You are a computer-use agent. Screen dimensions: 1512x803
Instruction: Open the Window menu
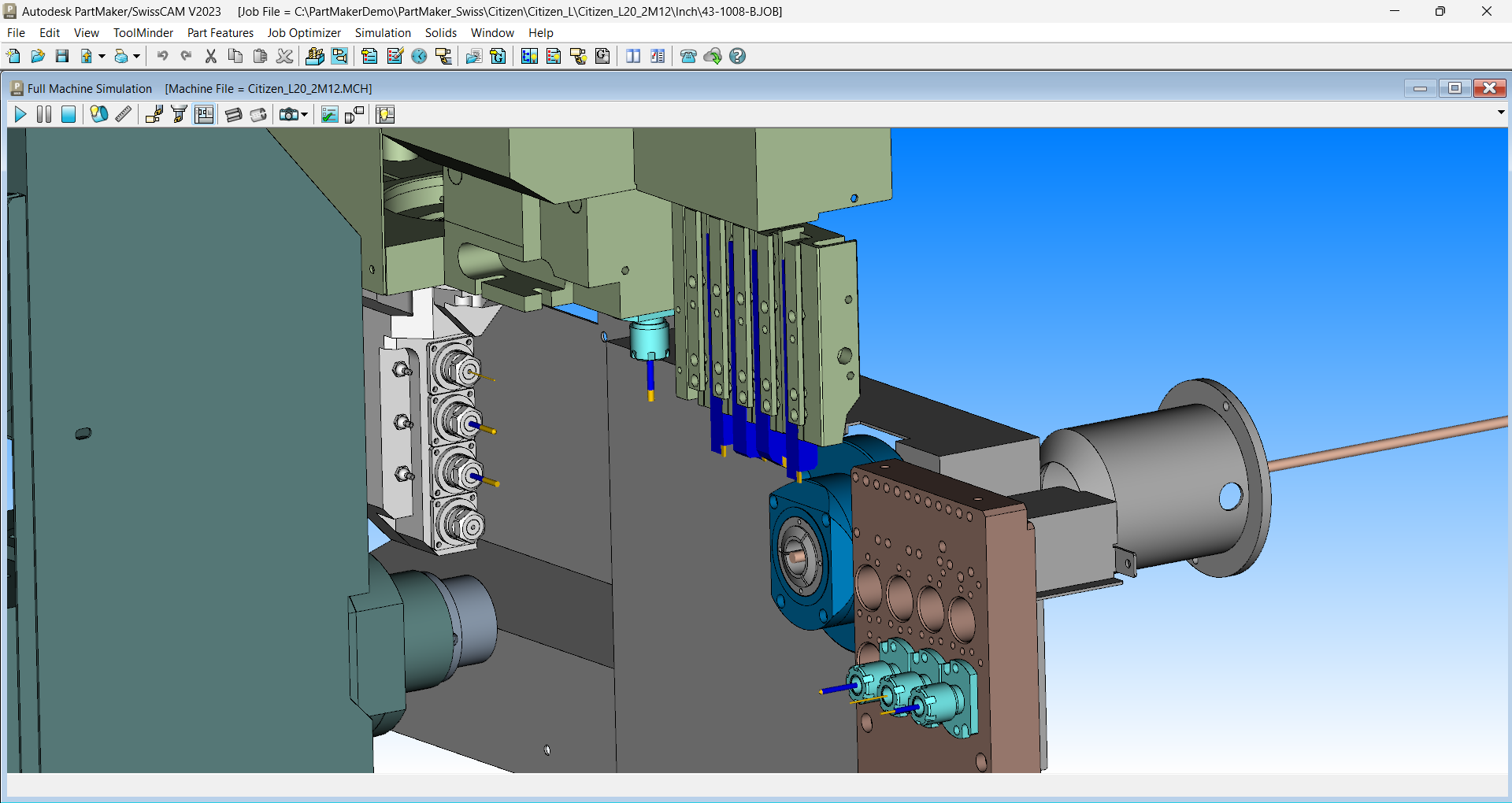[x=492, y=33]
